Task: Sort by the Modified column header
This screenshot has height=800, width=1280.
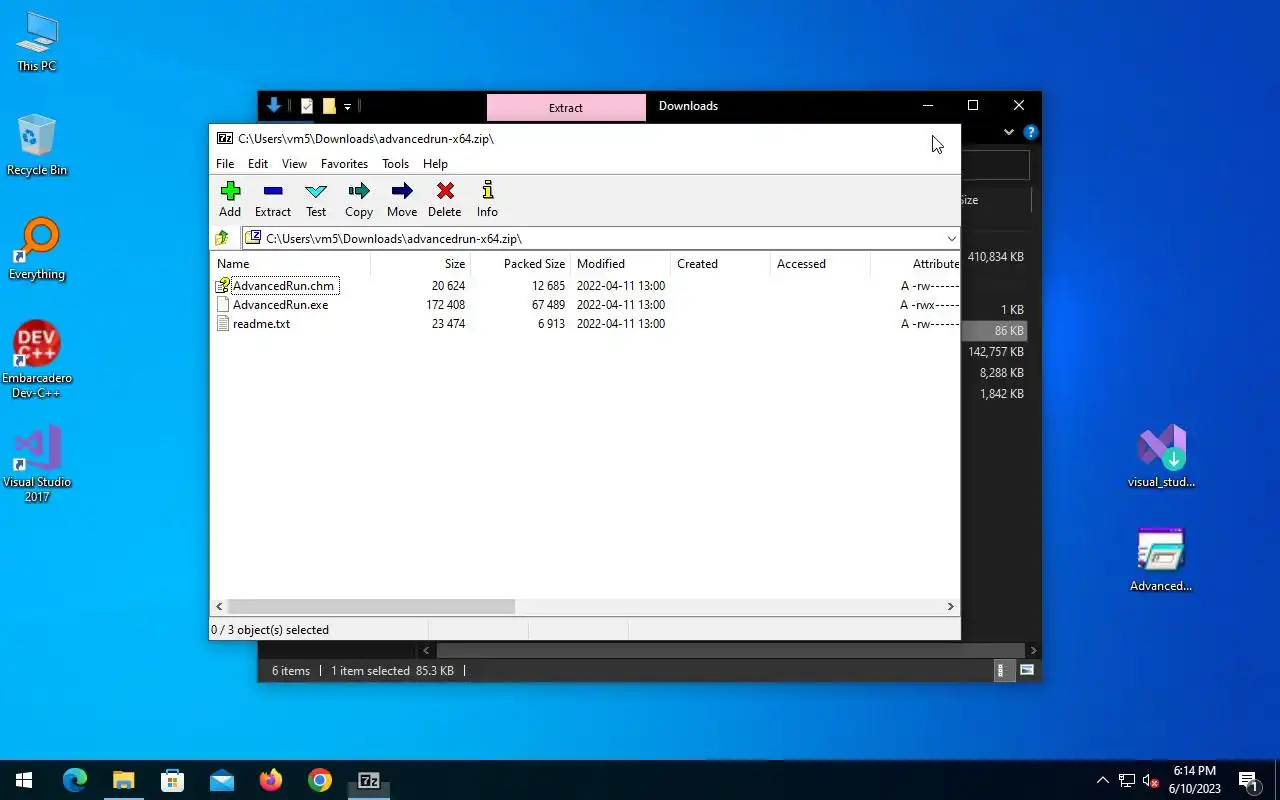Action: [620, 264]
